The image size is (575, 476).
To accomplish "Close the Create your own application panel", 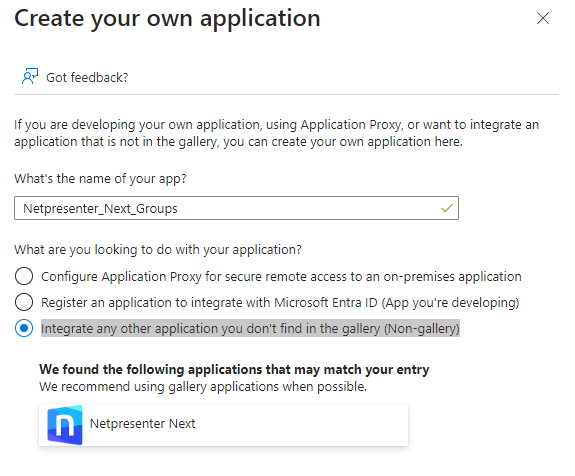I will pos(543,18).
